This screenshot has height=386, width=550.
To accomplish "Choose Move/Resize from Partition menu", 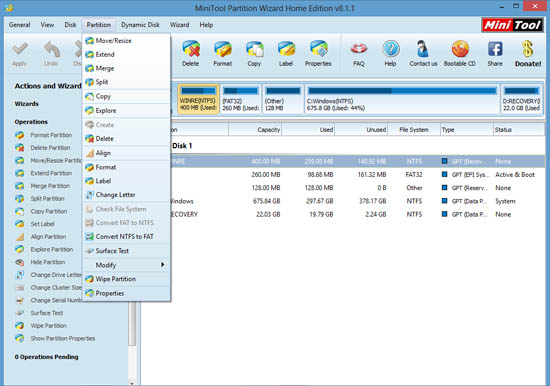I will [x=126, y=41].
